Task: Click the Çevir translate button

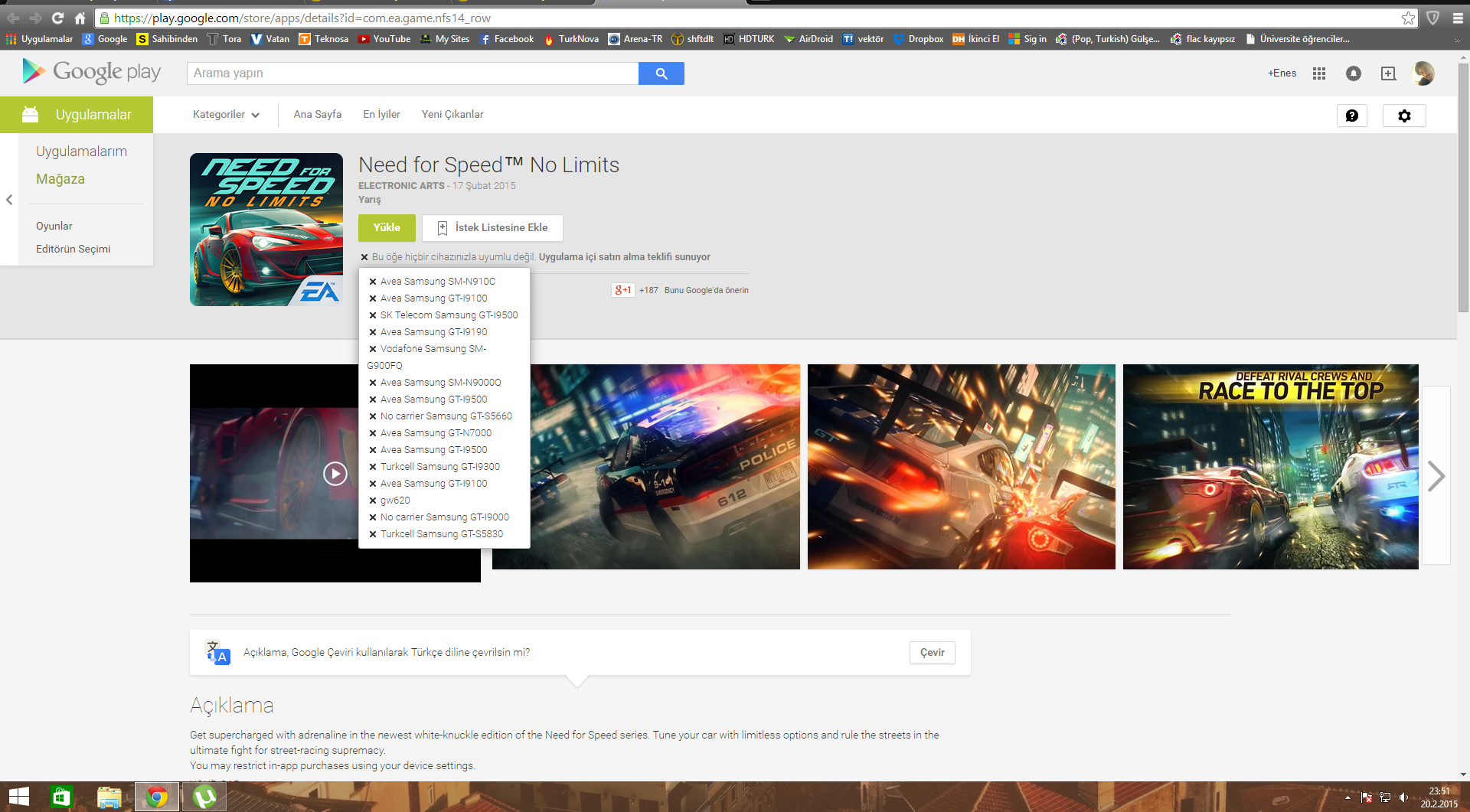Action: click(x=933, y=653)
